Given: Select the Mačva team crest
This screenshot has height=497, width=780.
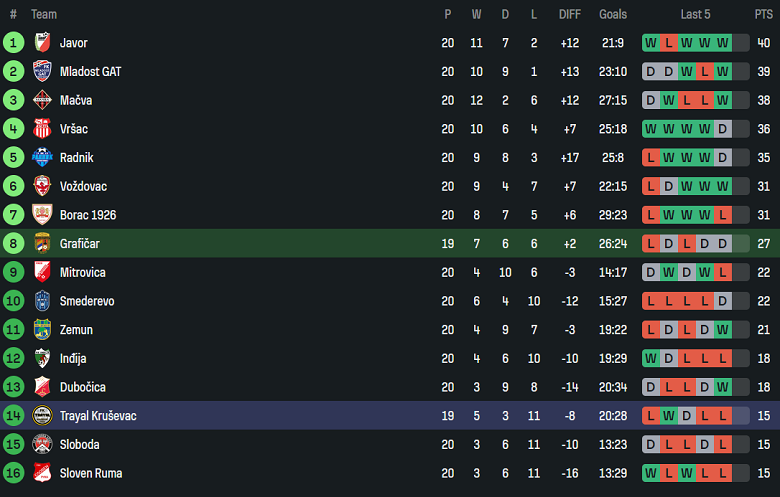Looking at the screenshot, I should click(x=42, y=100).
